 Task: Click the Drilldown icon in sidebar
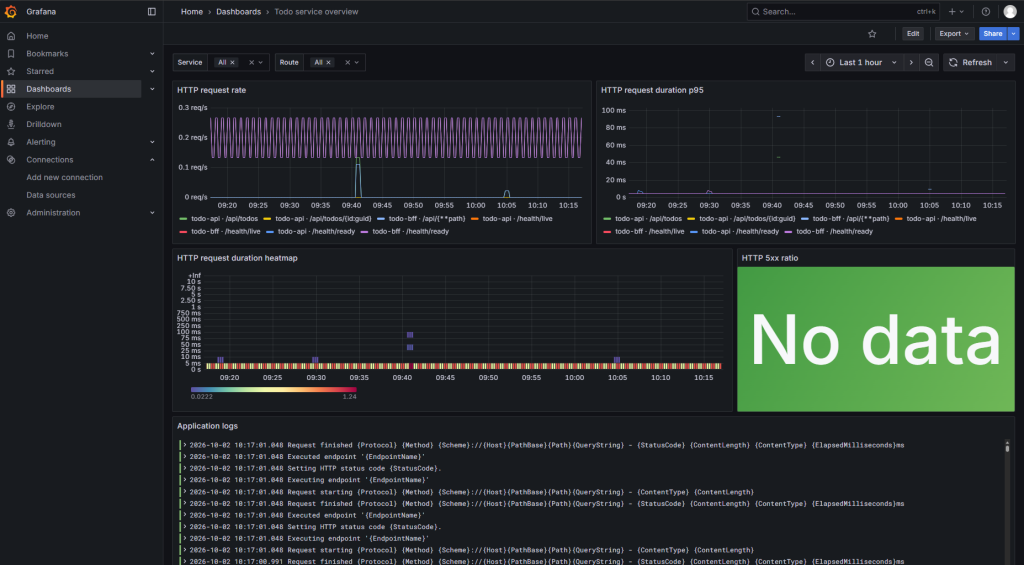point(11,124)
